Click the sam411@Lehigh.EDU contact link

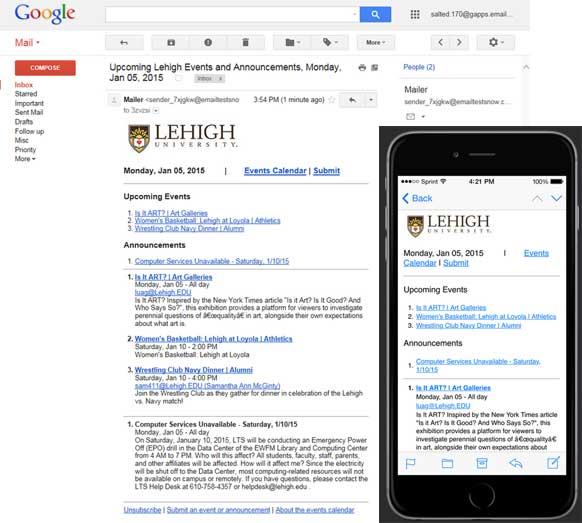[x=207, y=386]
